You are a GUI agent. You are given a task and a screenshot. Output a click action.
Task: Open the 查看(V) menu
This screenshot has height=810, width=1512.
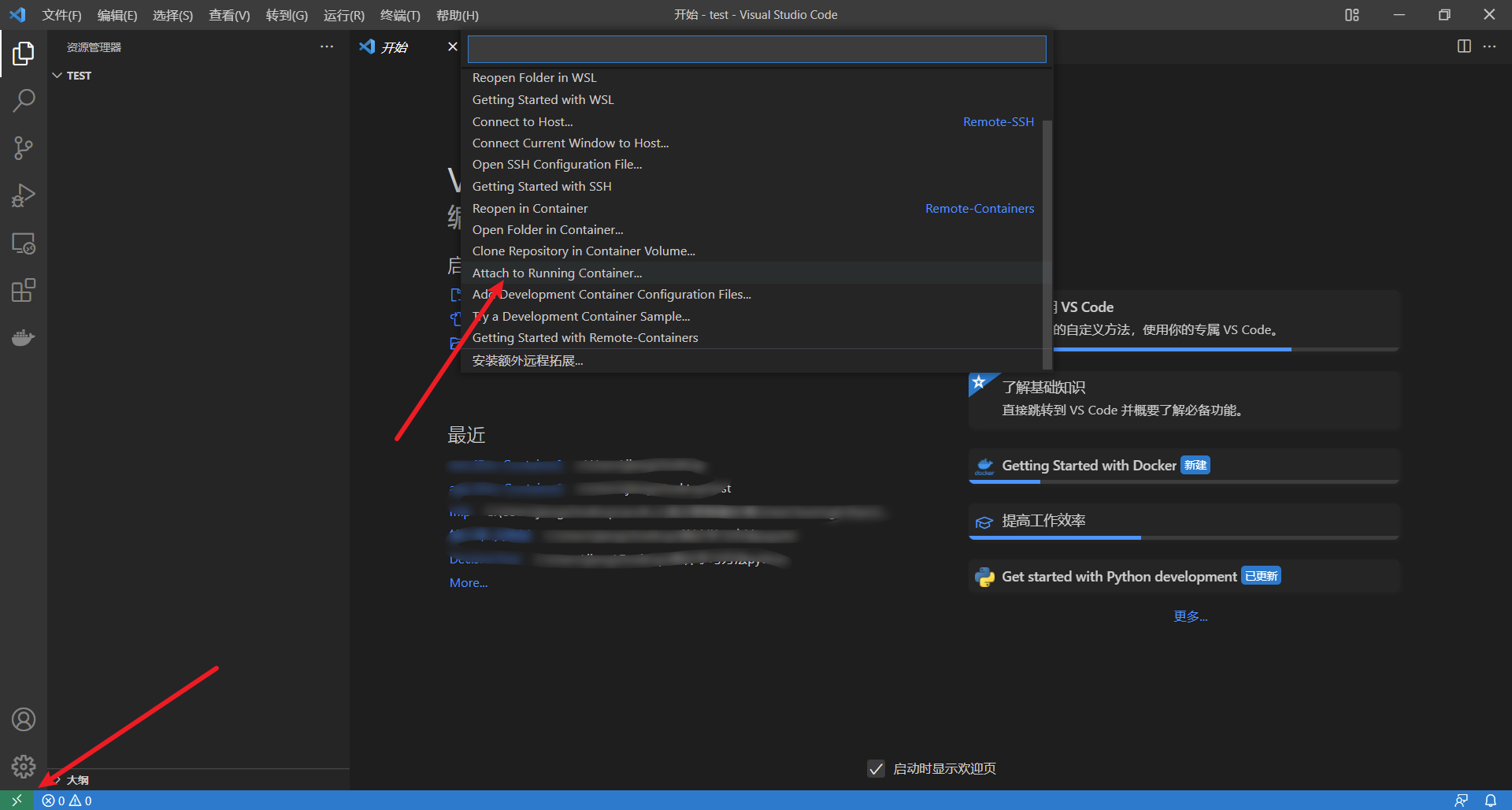[x=229, y=15]
